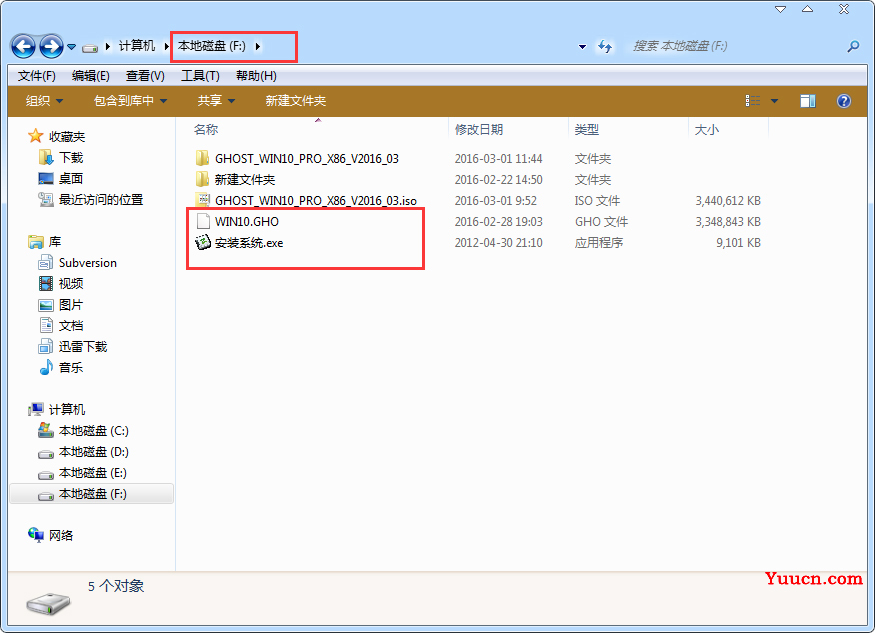875x633 pixels.
Task: Open the 工具(T) menu
Action: coord(200,76)
